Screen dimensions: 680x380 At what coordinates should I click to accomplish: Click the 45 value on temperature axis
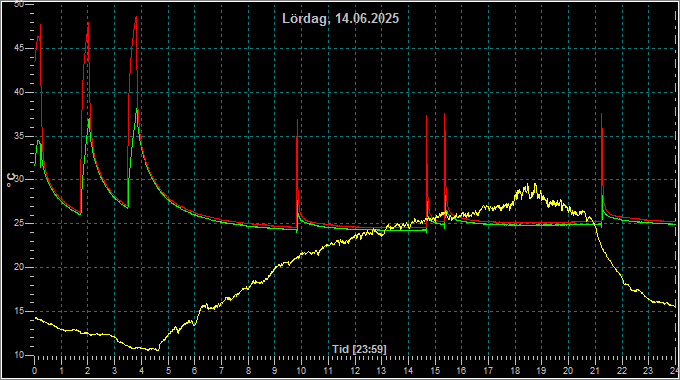tap(19, 48)
